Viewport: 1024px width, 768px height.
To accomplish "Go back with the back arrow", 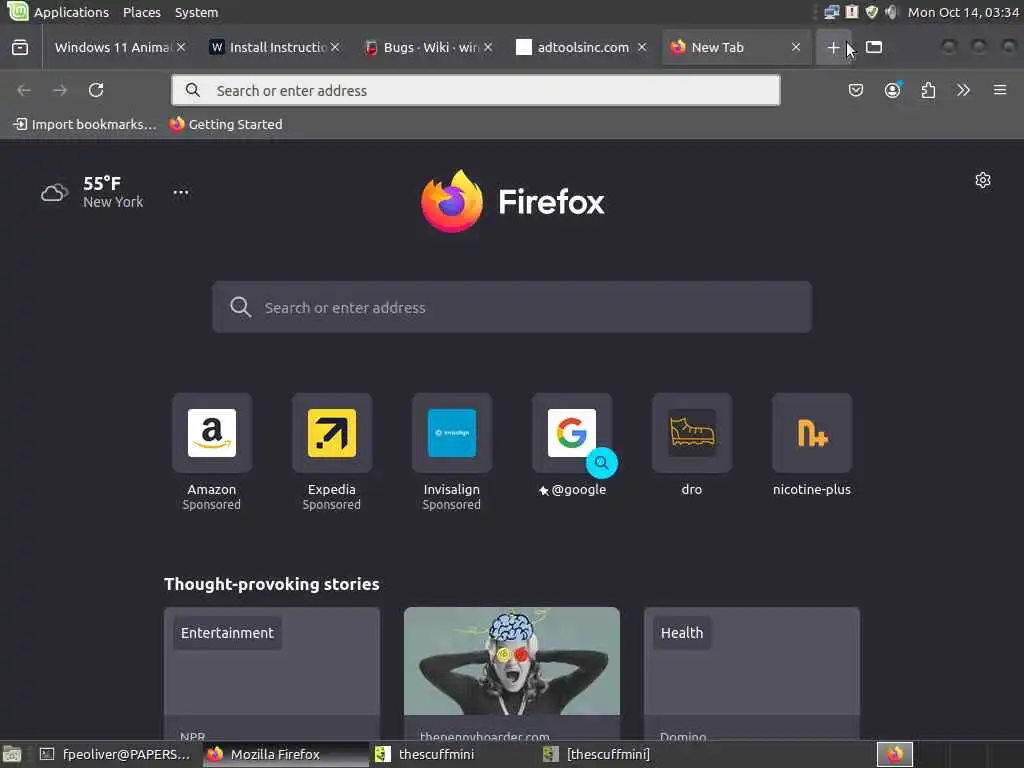I will coord(24,90).
